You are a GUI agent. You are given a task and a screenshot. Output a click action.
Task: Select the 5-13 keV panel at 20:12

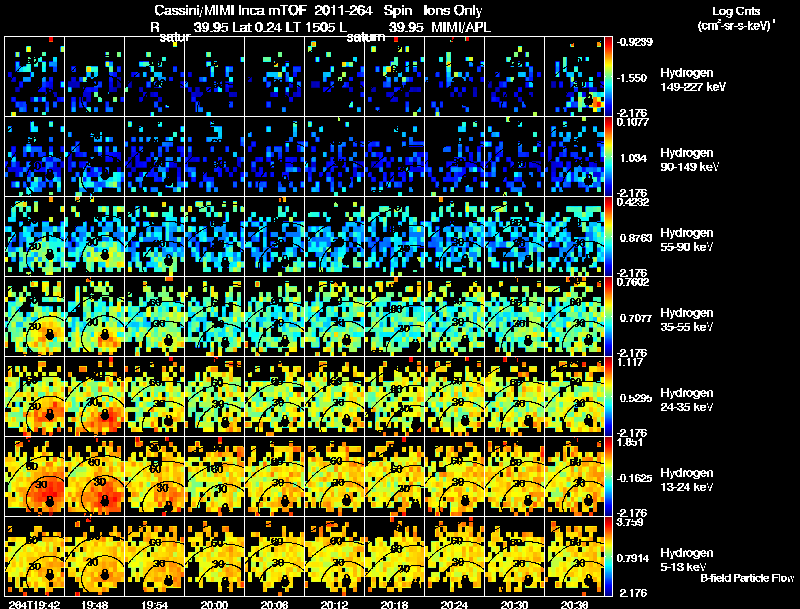pyautogui.click(x=337, y=556)
